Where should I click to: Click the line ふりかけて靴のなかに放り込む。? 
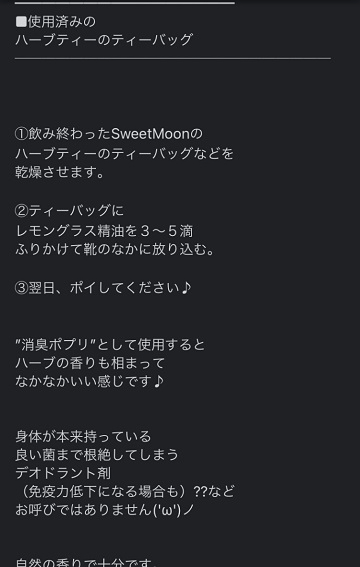pyautogui.click(x=115, y=250)
